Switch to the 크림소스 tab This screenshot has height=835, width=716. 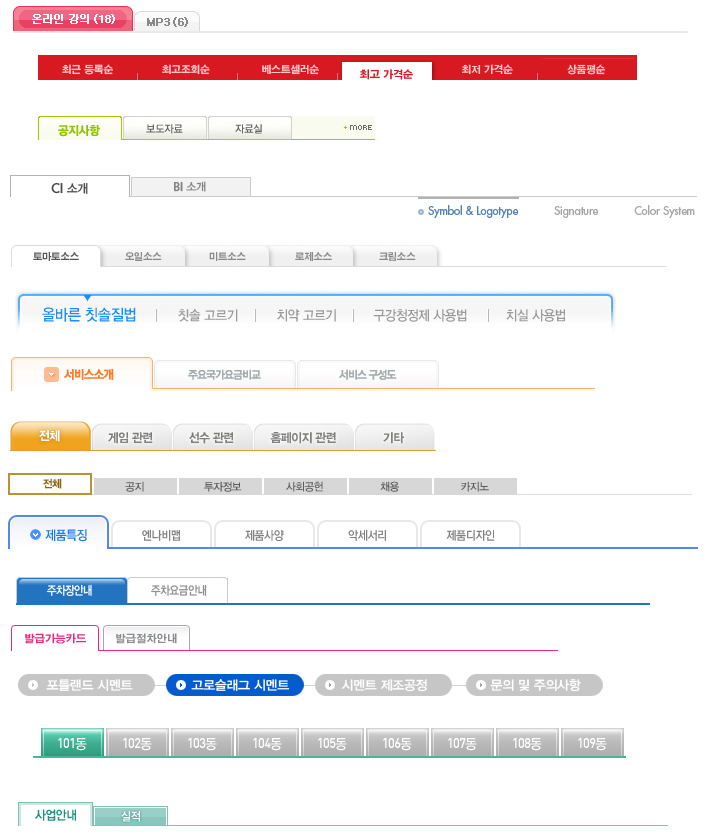point(396,257)
